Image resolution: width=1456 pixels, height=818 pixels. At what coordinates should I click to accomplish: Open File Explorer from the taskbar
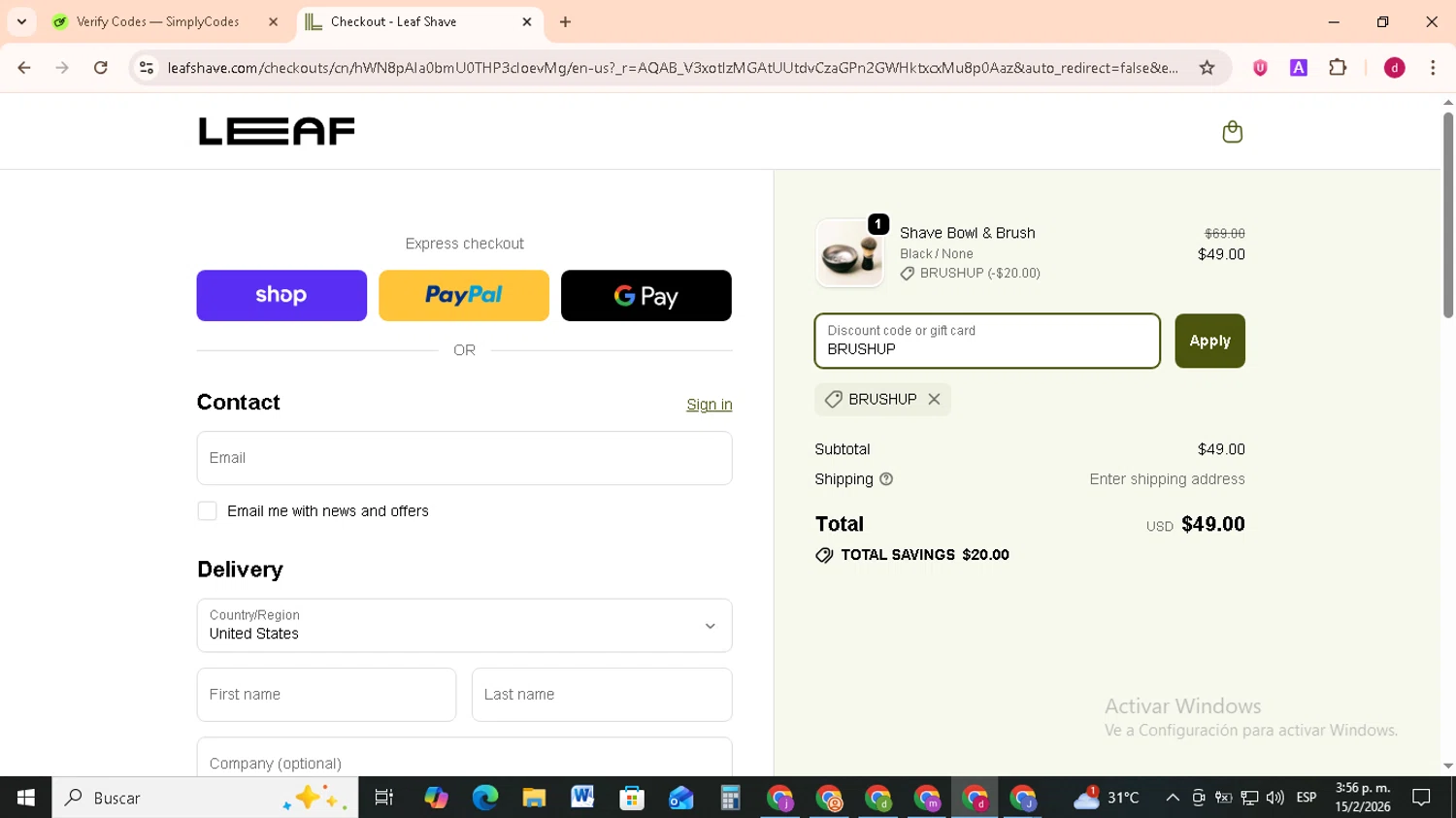[x=534, y=798]
